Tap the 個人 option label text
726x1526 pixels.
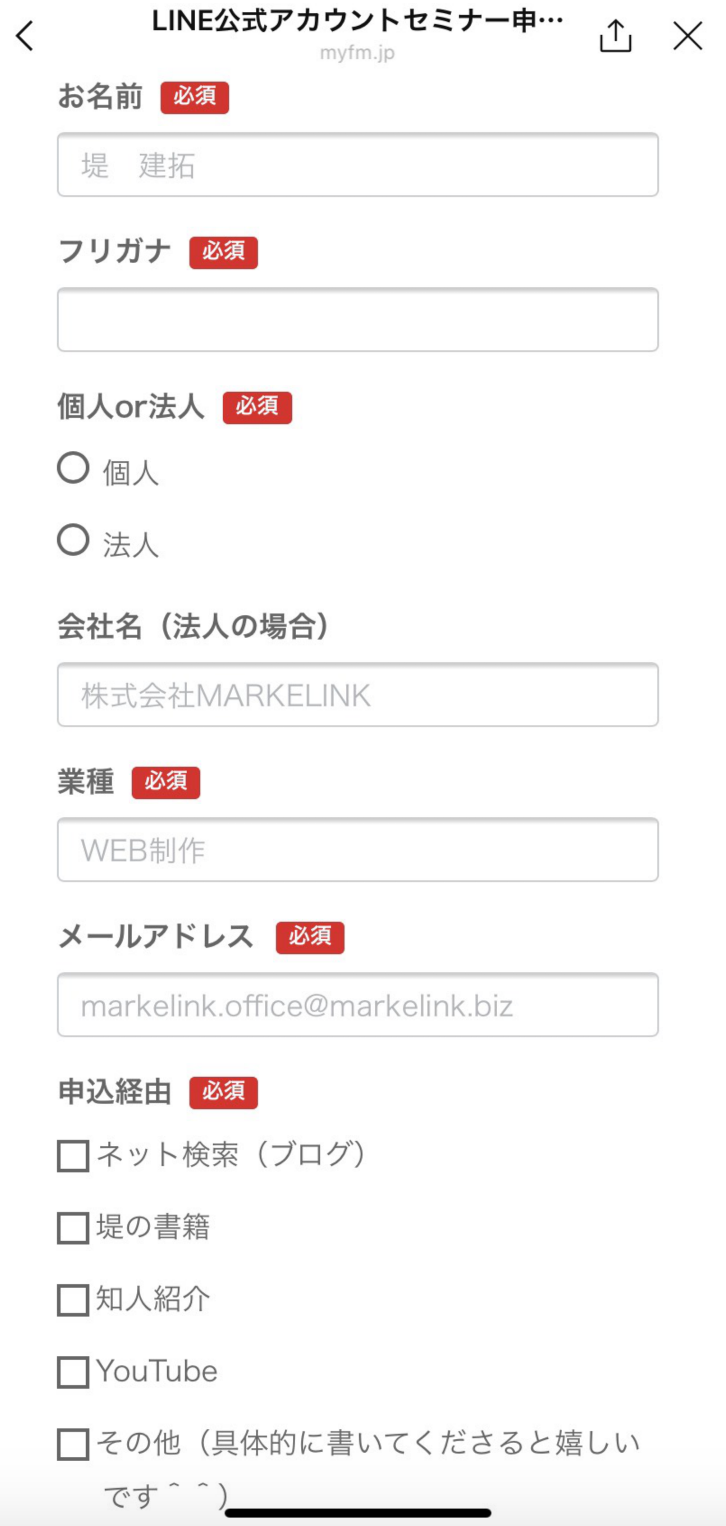tap(131, 473)
